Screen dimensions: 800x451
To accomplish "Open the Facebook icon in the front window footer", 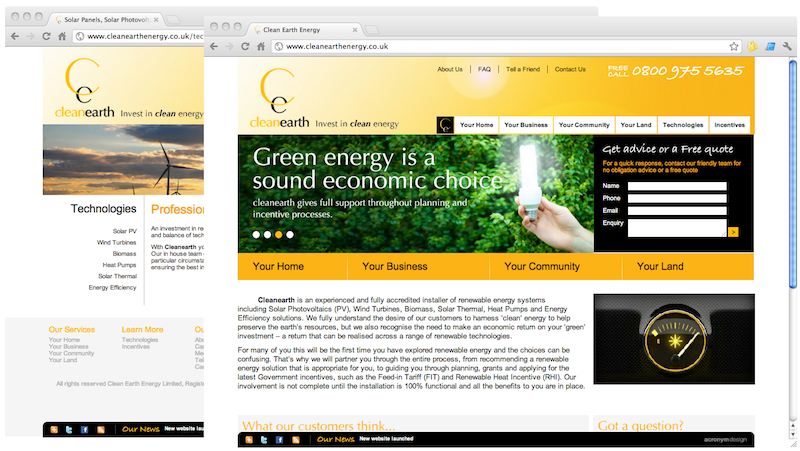I will tap(279, 440).
